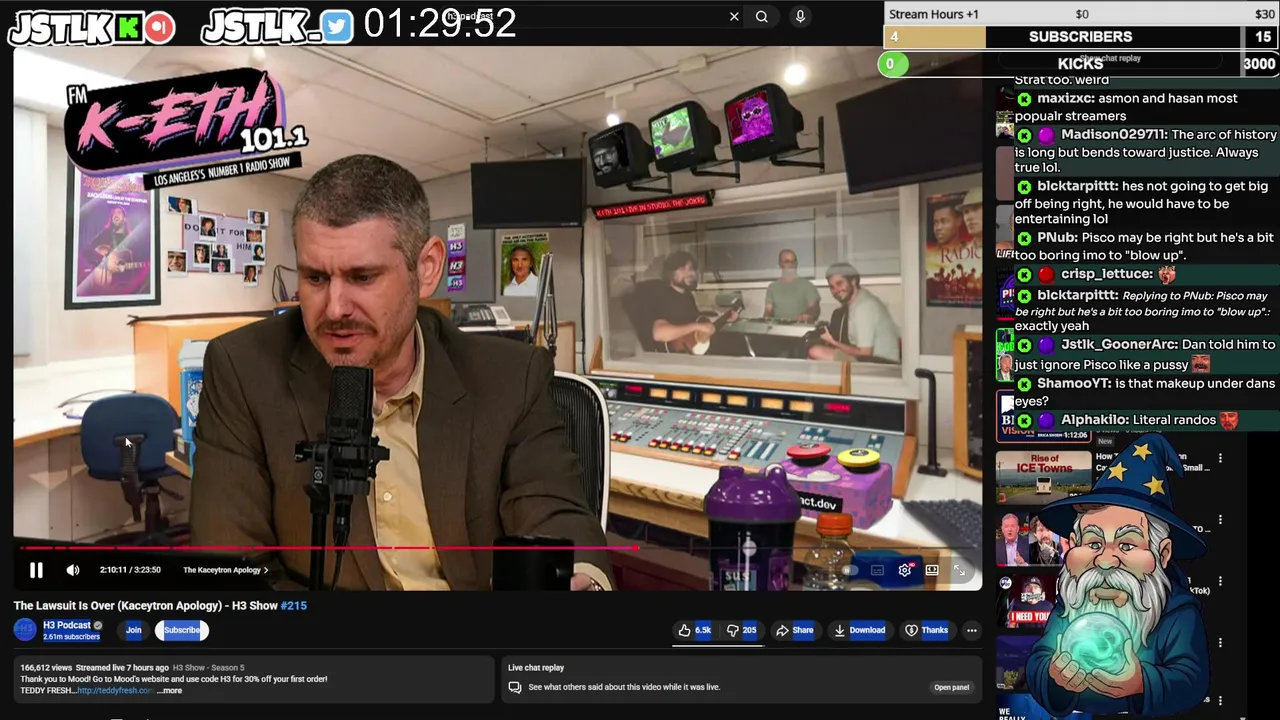Open the teddyfresh.com link in description
This screenshot has width=1280, height=720.
coord(116,691)
